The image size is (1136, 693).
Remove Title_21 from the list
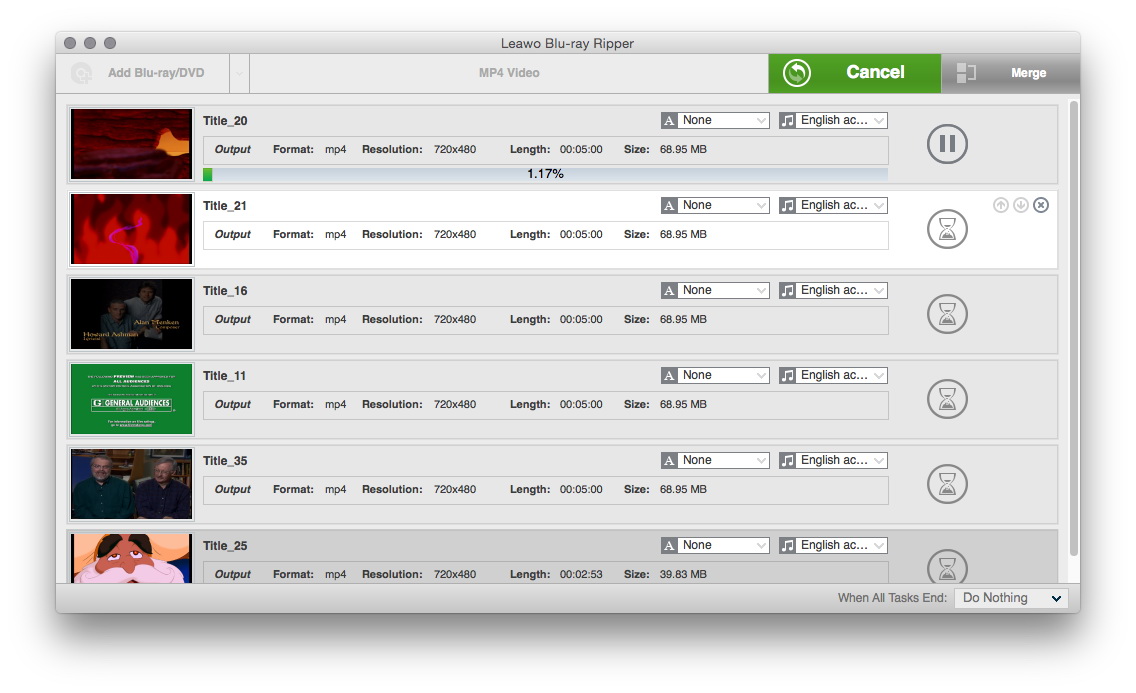click(x=1041, y=205)
